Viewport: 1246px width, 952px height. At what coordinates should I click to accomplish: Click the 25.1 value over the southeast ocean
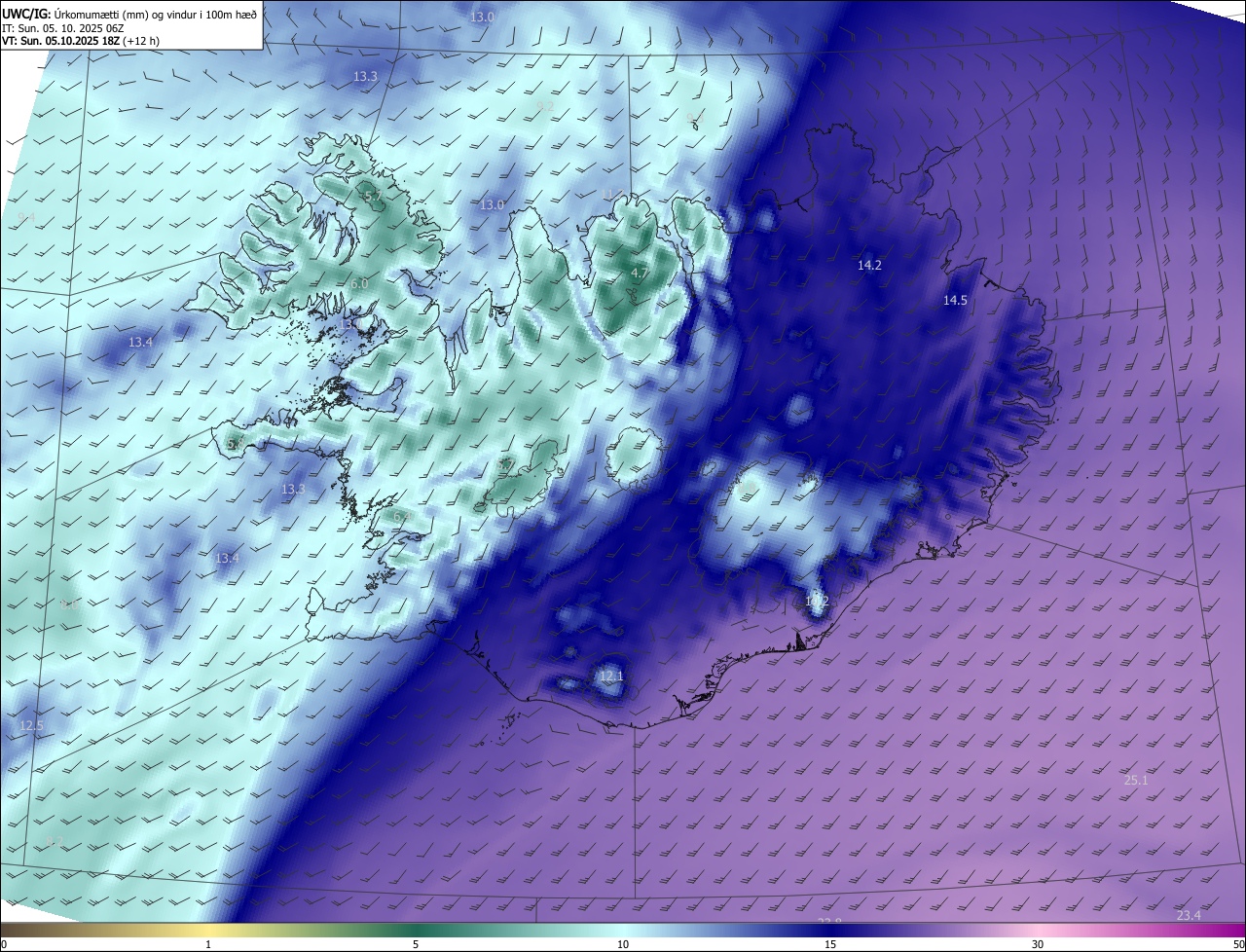click(1136, 780)
